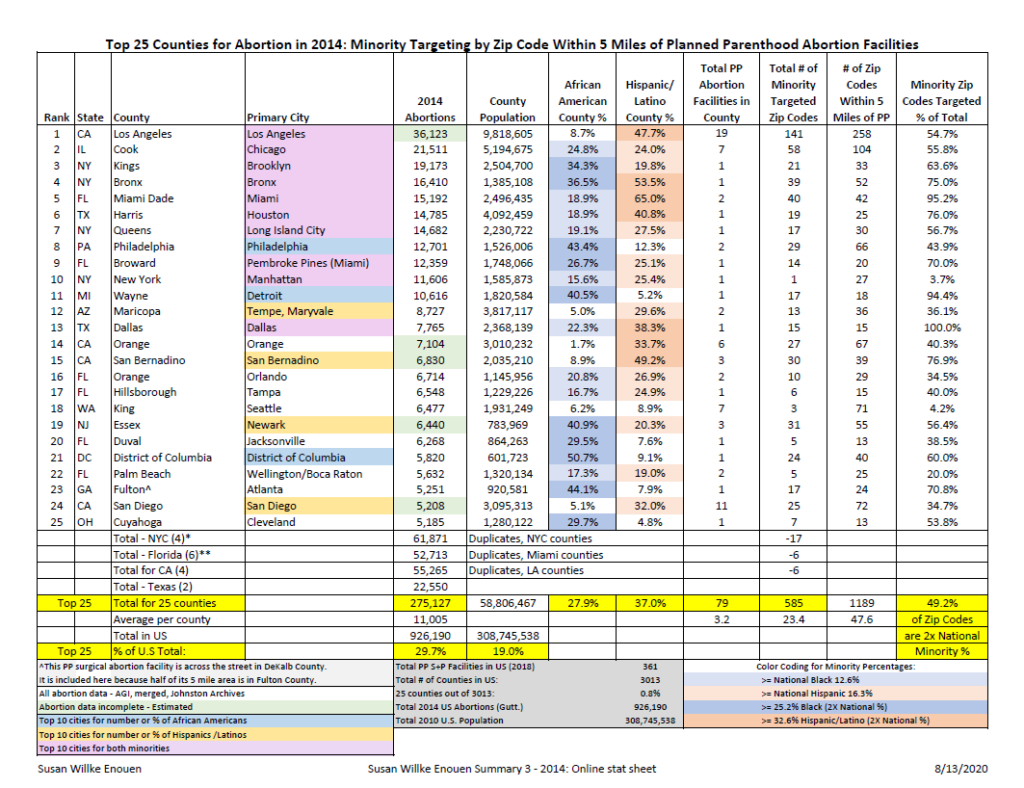The height and width of the screenshot is (788, 1024).
Task: Click the 'Cleveland' primary city cell
Action: (319, 522)
